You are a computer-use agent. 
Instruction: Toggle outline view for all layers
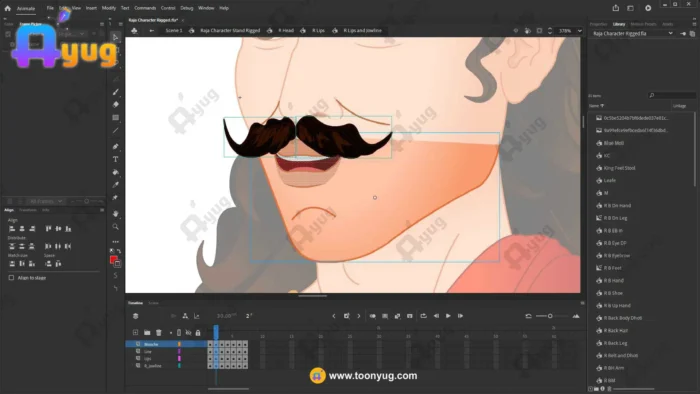[179, 332]
